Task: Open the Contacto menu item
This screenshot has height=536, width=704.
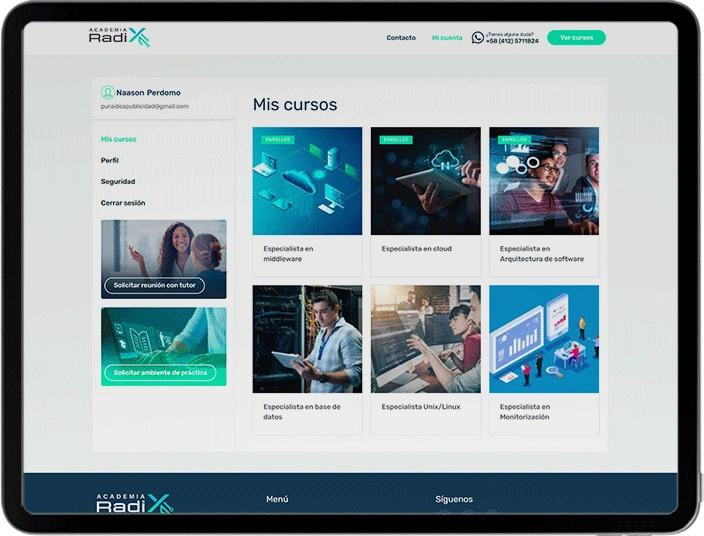Action: (x=401, y=38)
